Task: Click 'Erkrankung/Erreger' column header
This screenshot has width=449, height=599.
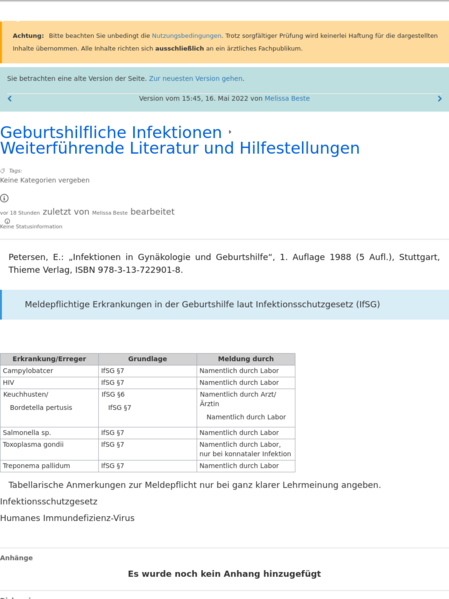Action: point(49,359)
